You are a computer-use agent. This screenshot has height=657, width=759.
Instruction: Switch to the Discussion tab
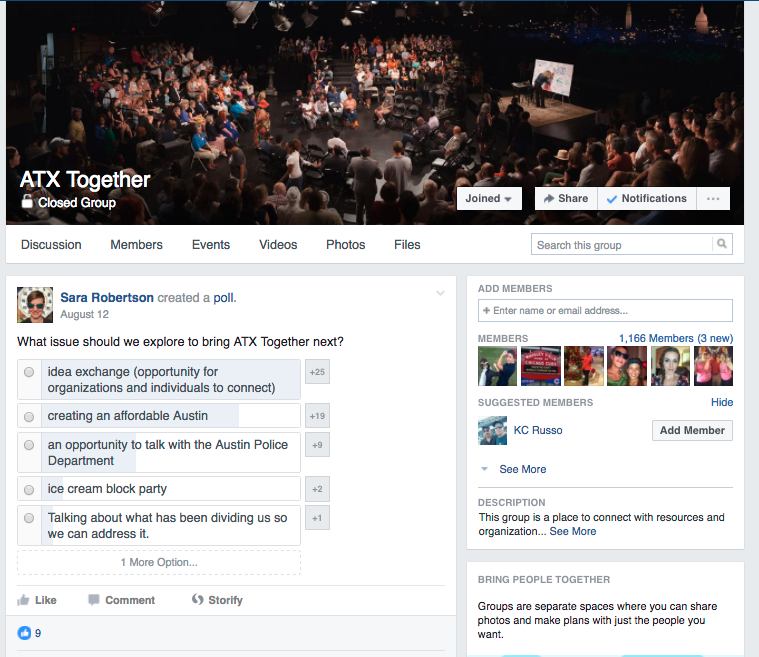[51, 244]
